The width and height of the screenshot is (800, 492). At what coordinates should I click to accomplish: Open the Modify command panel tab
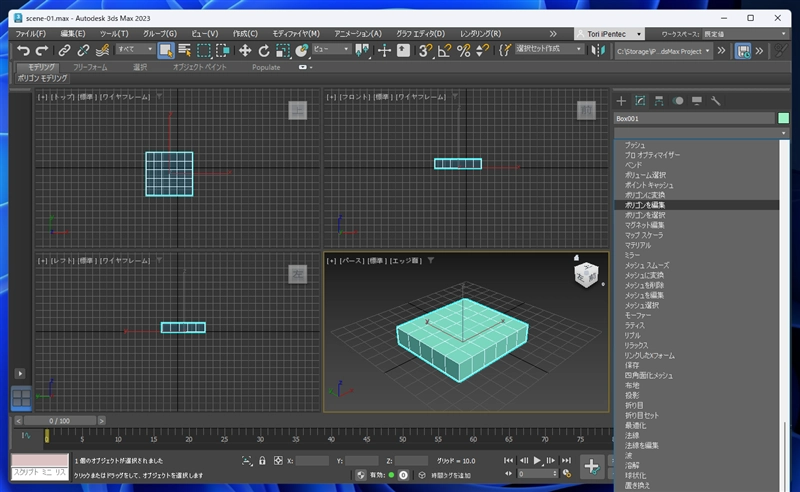click(640, 101)
